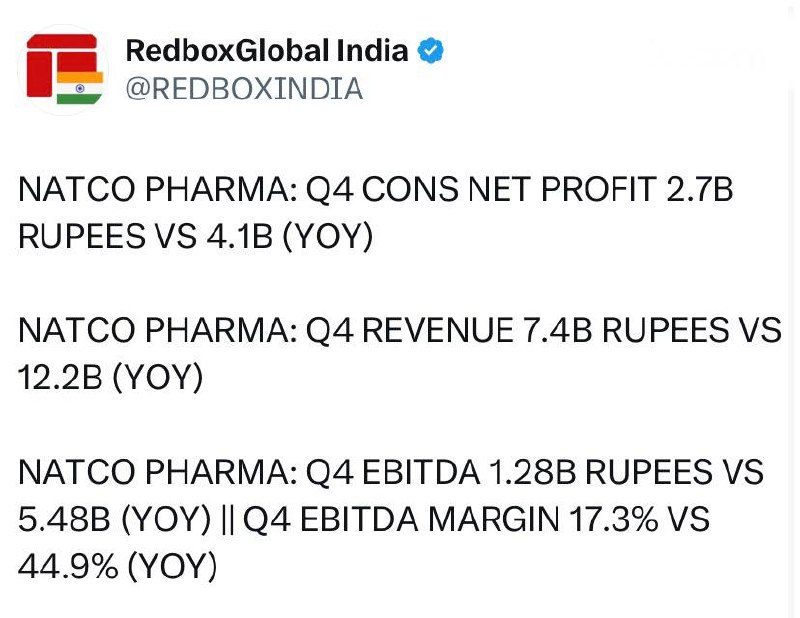Viewport: 800px width, 618px height.
Task: Open the @REDBOXINDIA handle link
Action: pyautogui.click(x=244, y=88)
